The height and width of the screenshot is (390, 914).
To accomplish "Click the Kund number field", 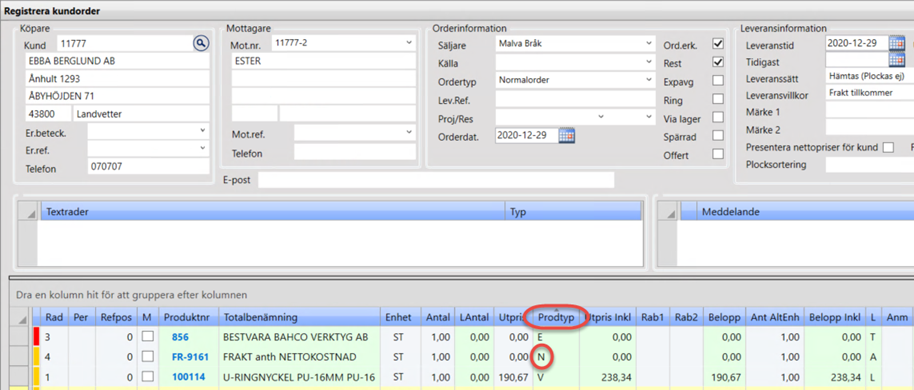I will [124, 43].
